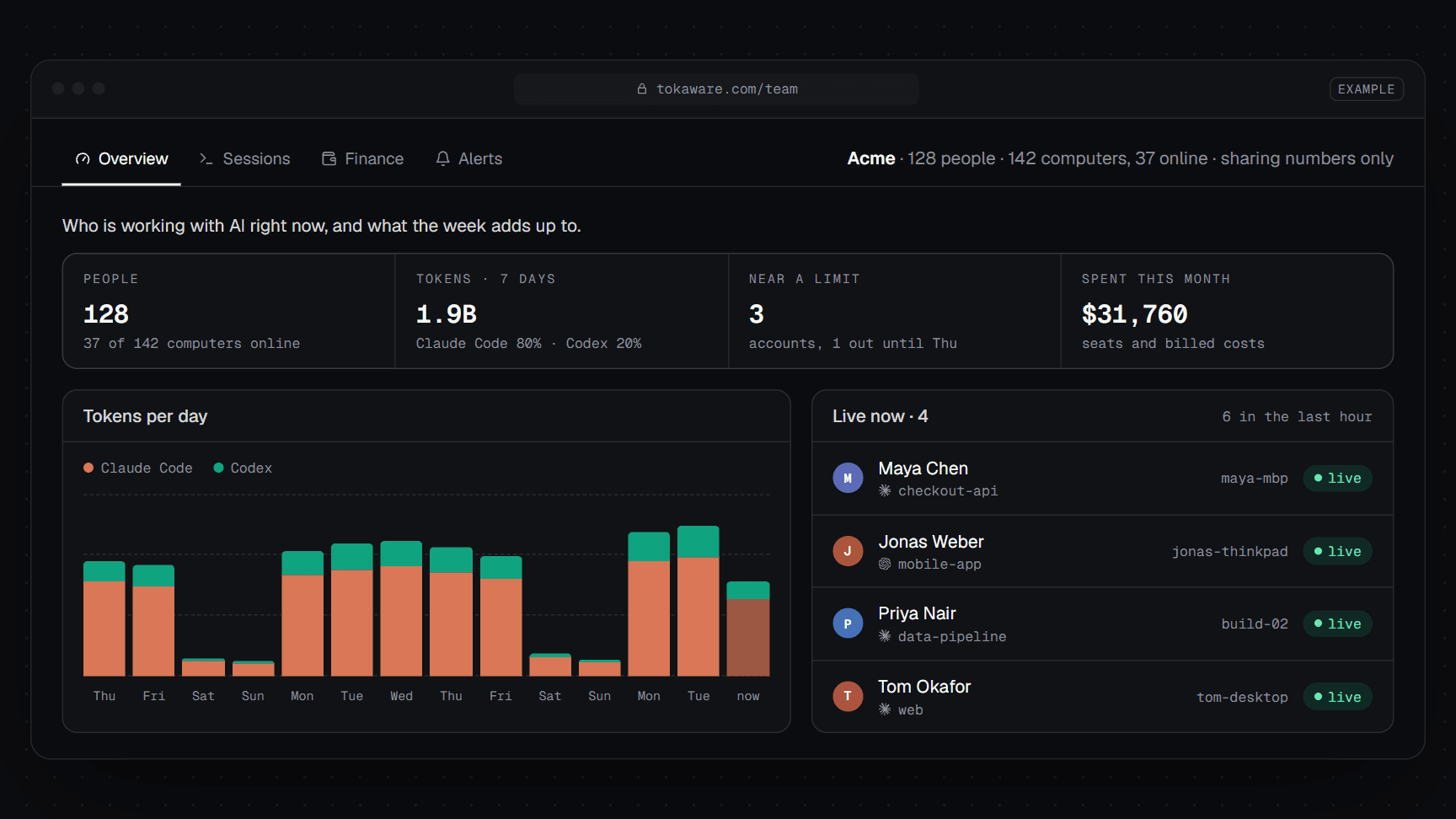Click the Claude Code orange legend dot

click(x=88, y=468)
